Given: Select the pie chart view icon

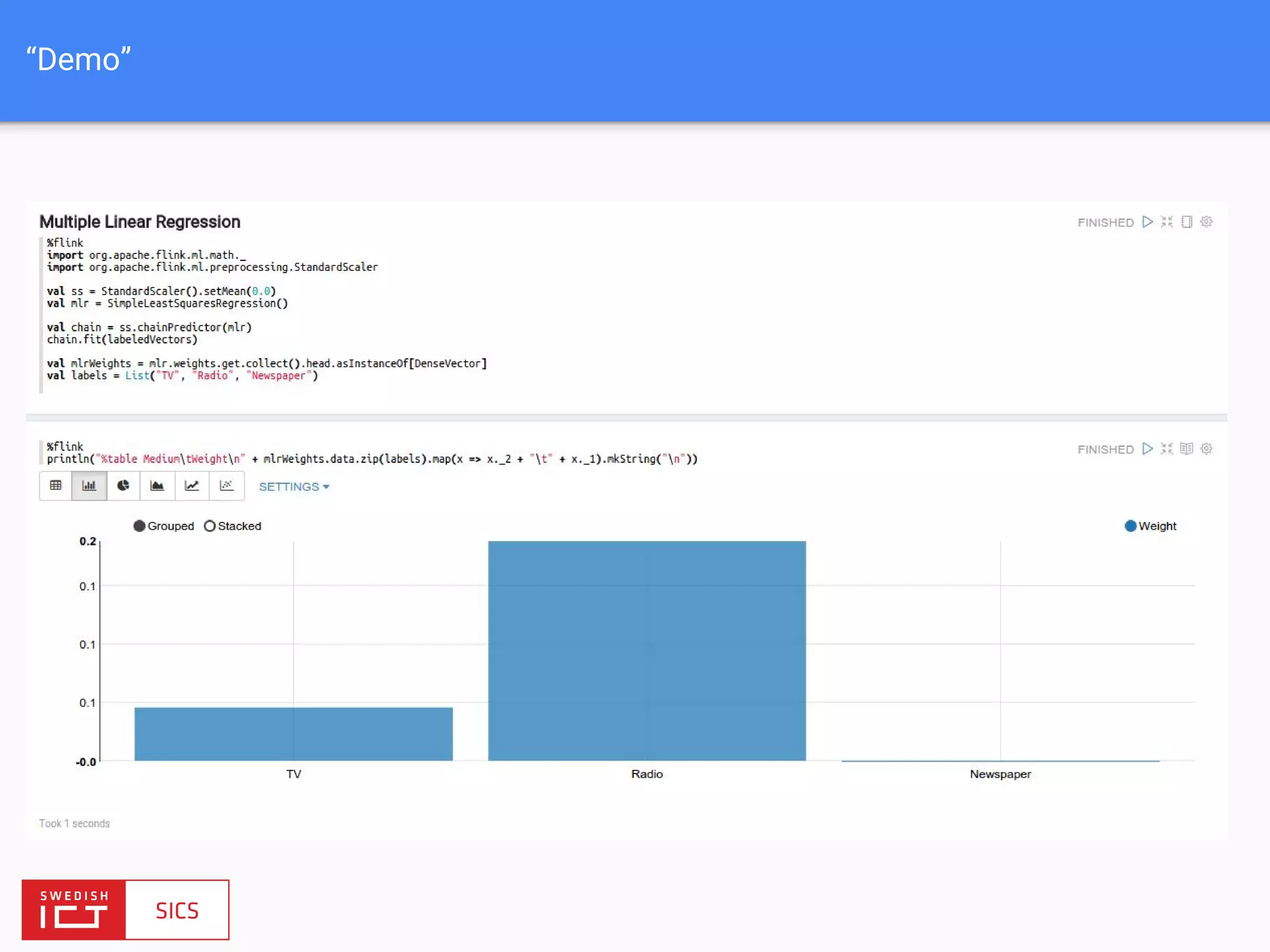Looking at the screenshot, I should [123, 486].
